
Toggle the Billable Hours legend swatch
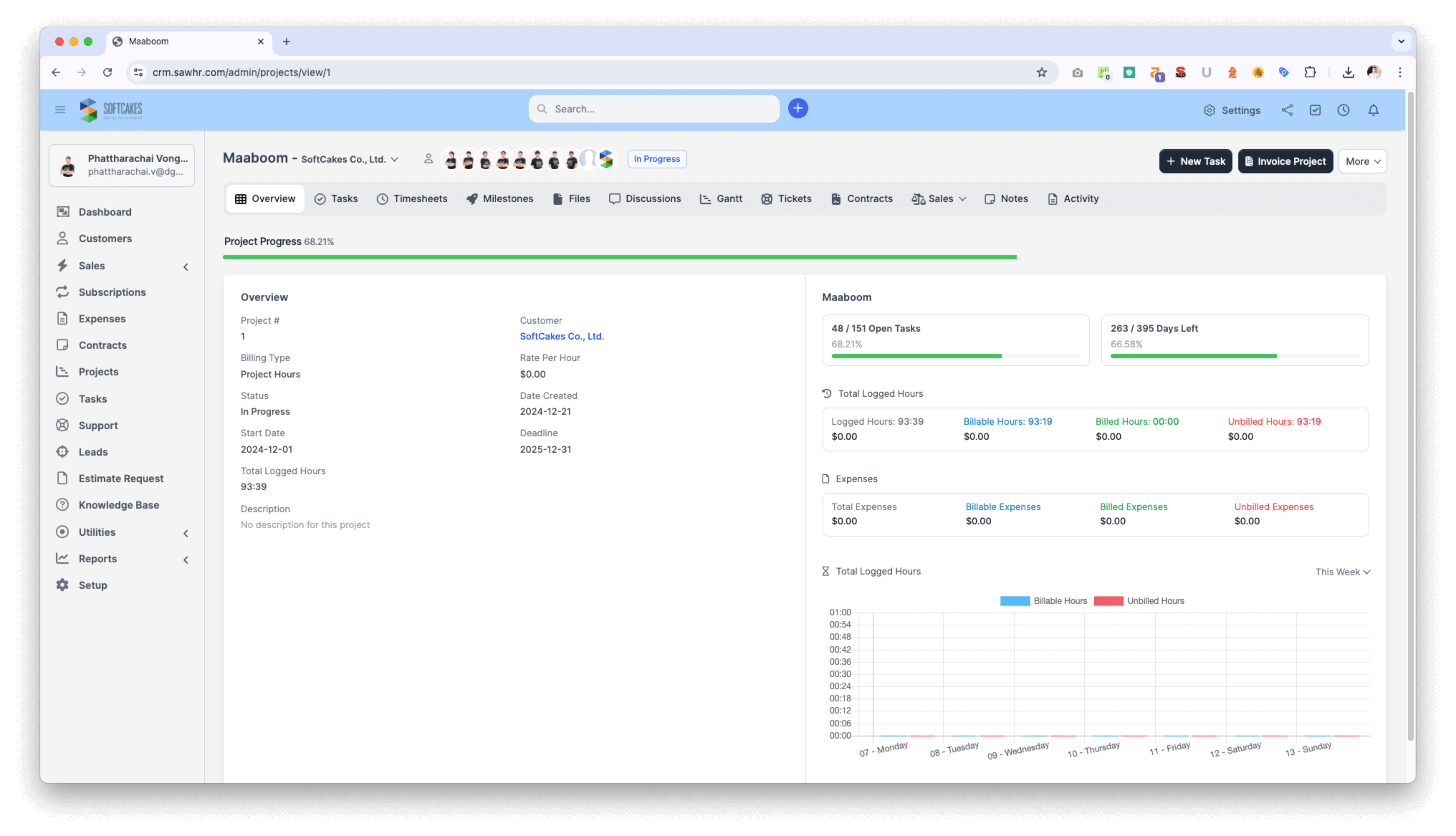click(1015, 601)
